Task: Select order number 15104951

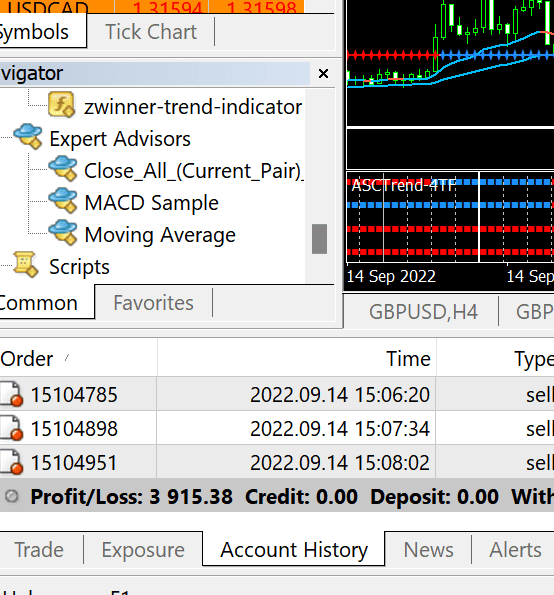Action: pos(74,463)
